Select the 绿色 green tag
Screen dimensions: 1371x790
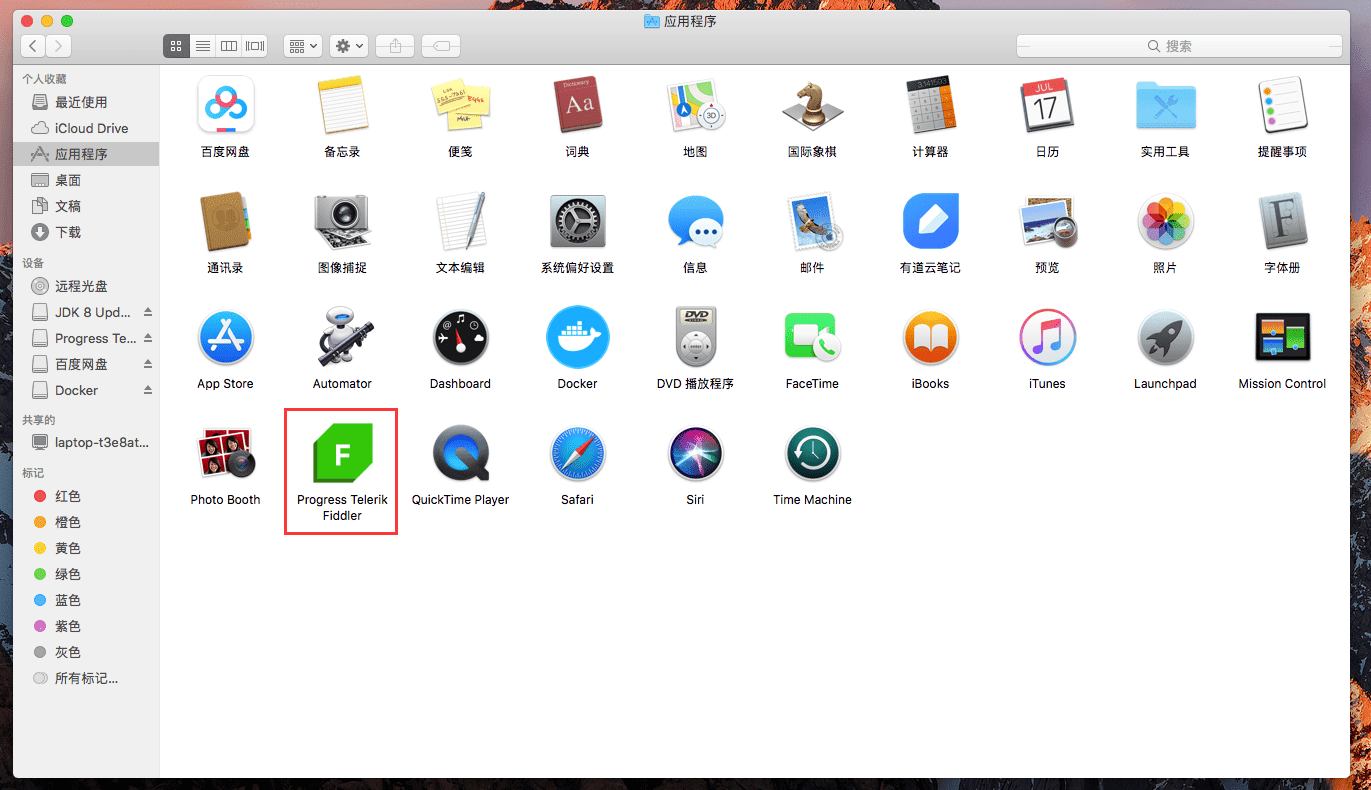(x=86, y=574)
